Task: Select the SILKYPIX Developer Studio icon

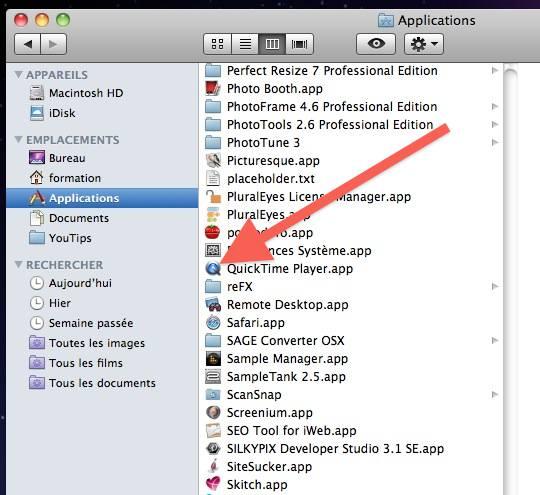Action: click(x=213, y=448)
